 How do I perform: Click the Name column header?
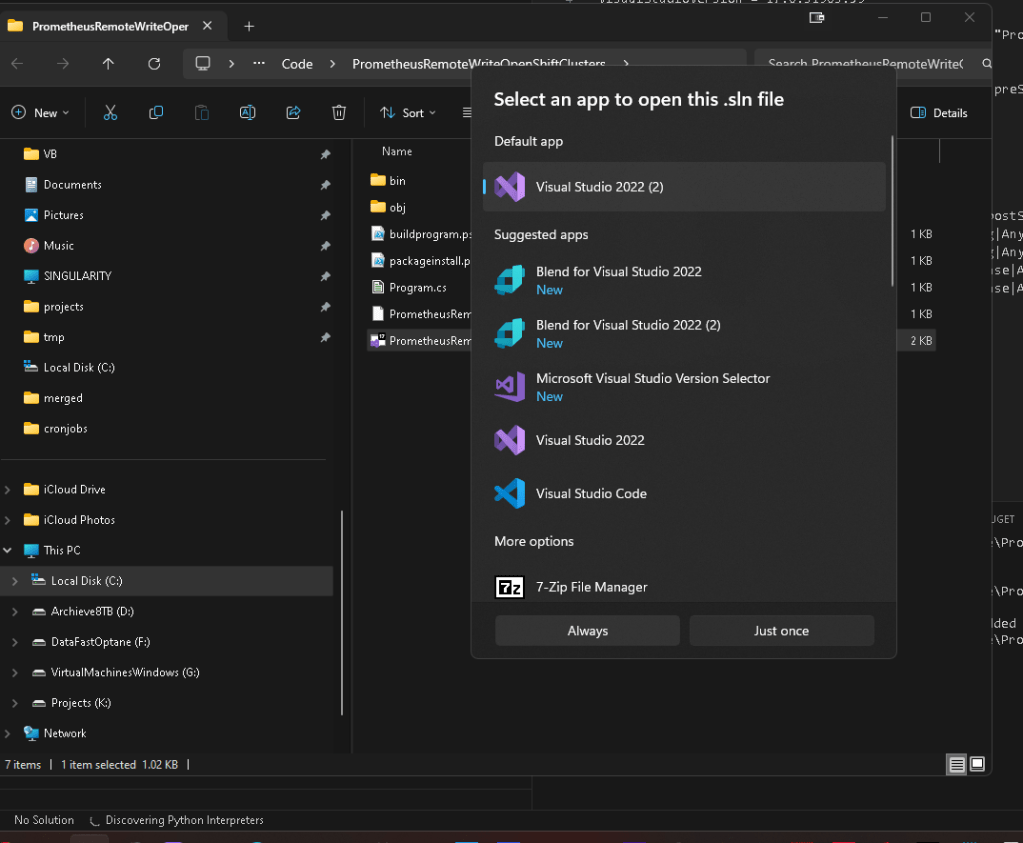(x=397, y=151)
